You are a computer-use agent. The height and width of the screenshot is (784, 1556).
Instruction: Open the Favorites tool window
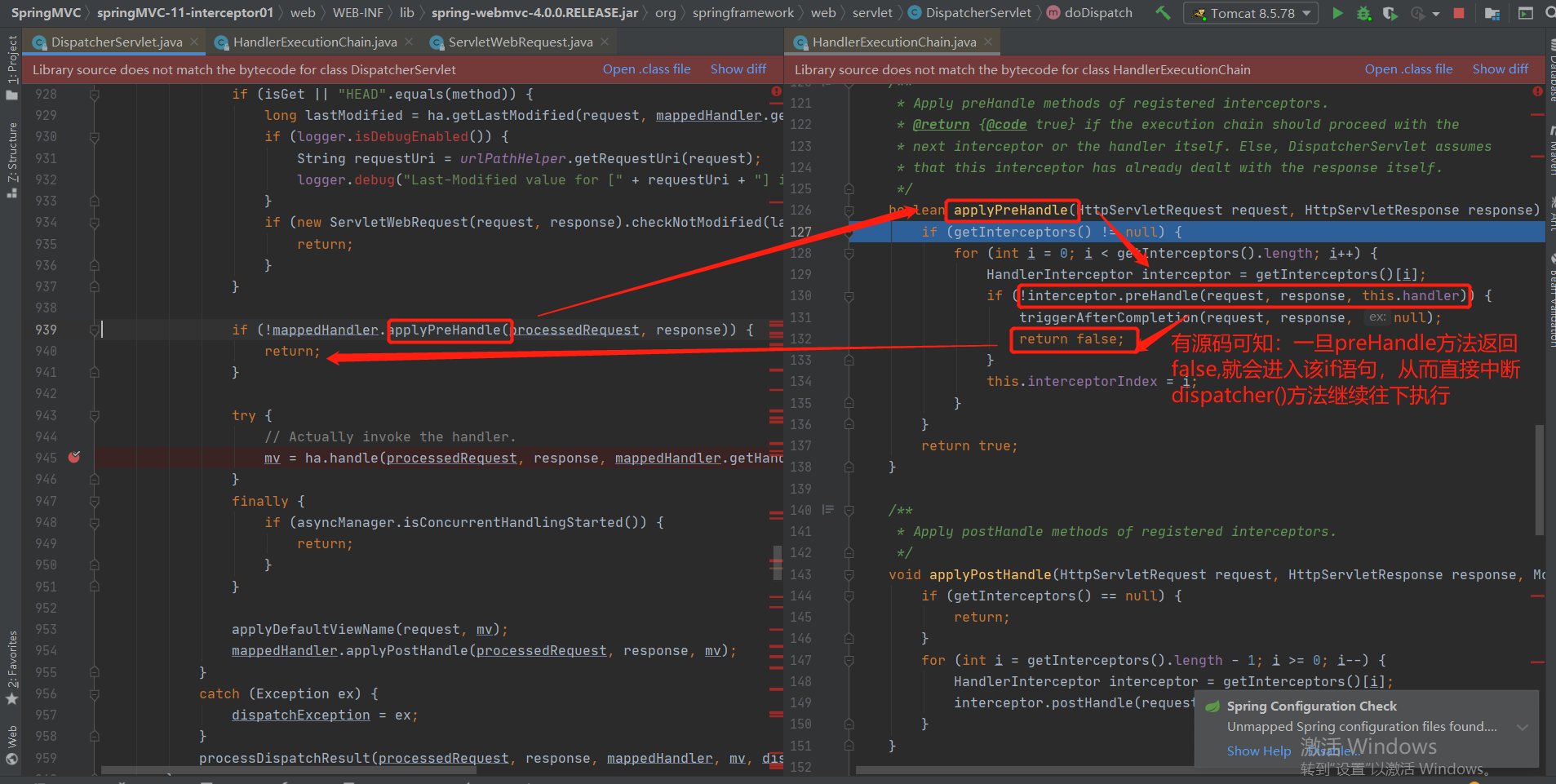(x=11, y=667)
